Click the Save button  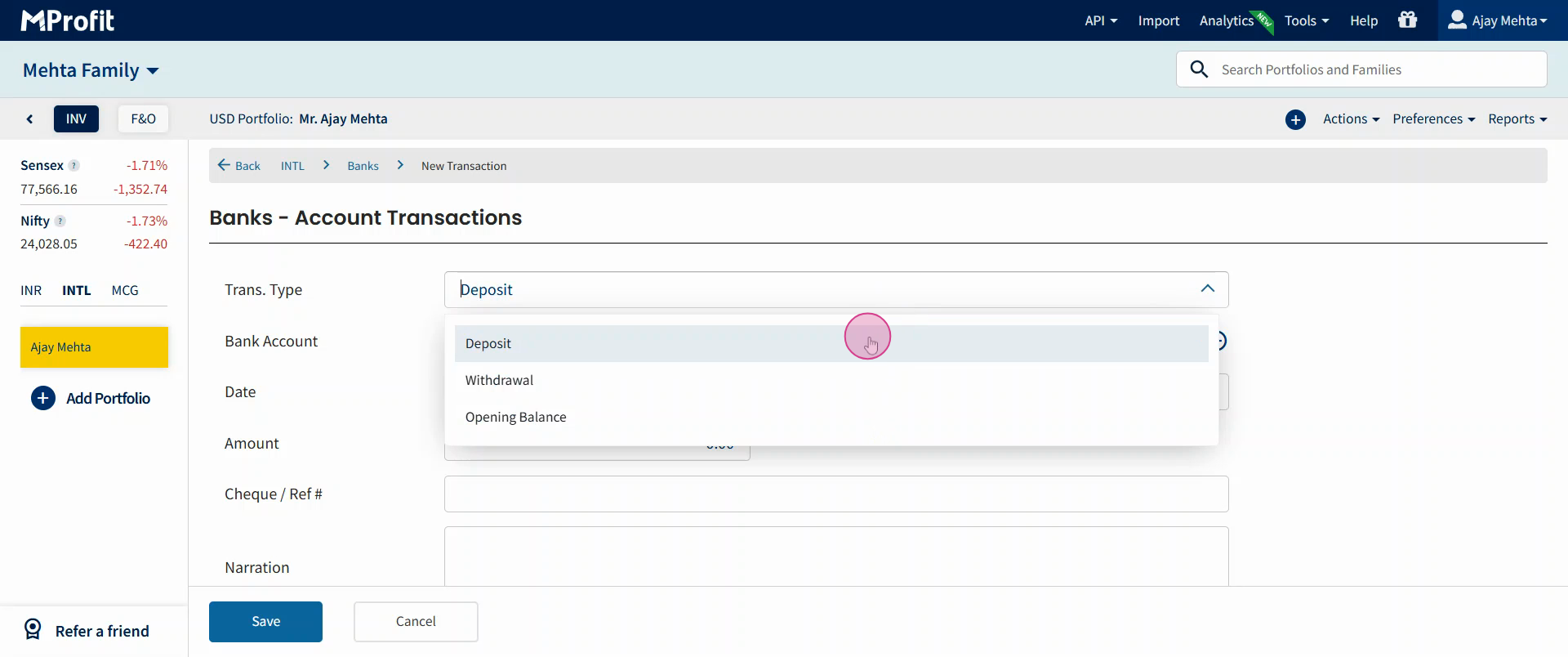[265, 622]
